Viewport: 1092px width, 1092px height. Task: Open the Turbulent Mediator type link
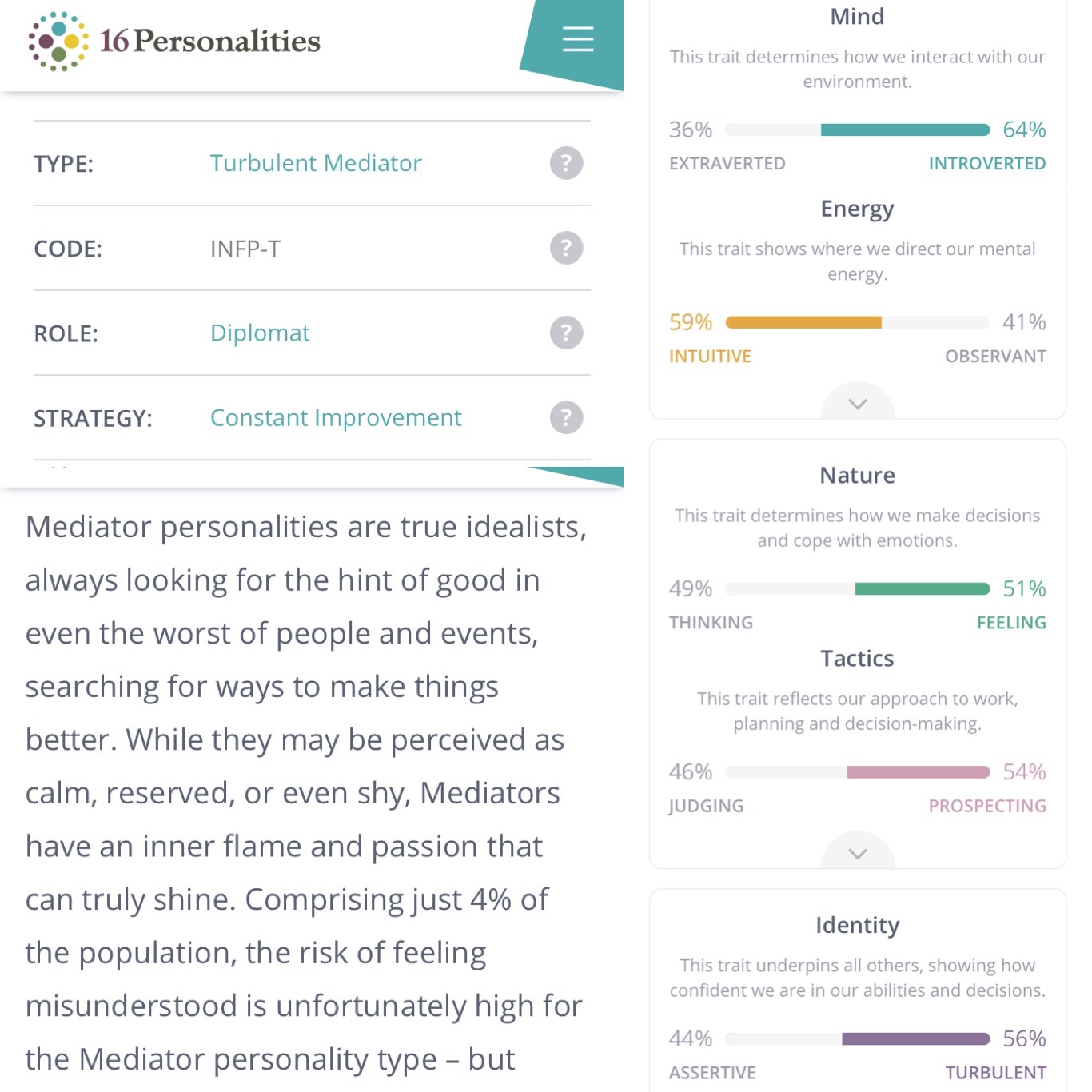click(x=315, y=163)
